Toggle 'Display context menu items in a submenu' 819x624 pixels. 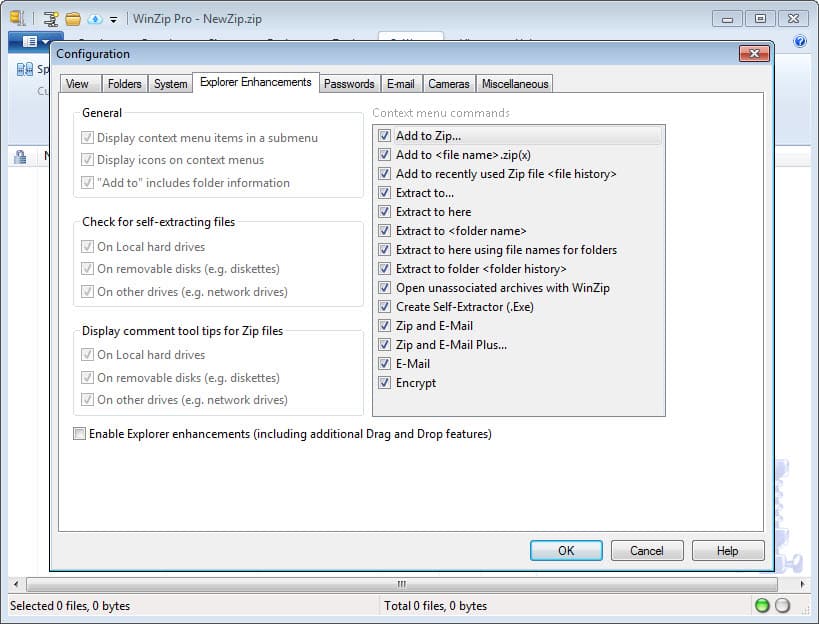tap(87, 138)
